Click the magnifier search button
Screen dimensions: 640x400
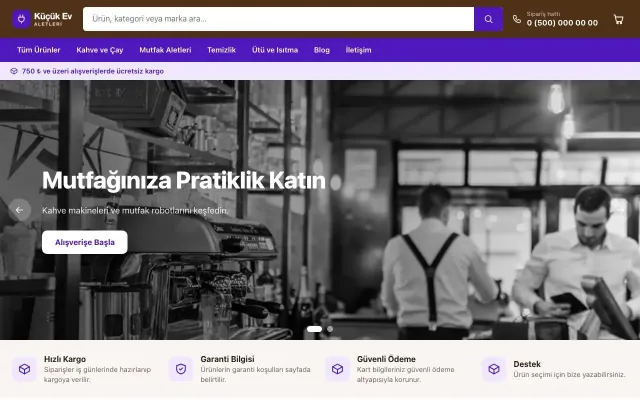pyautogui.click(x=488, y=19)
